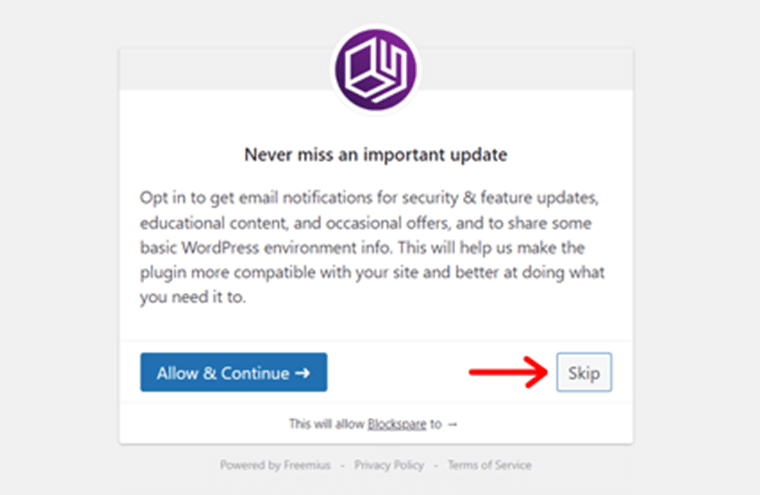
Task: Click the "Never miss an important update" heading
Action: 376,155
